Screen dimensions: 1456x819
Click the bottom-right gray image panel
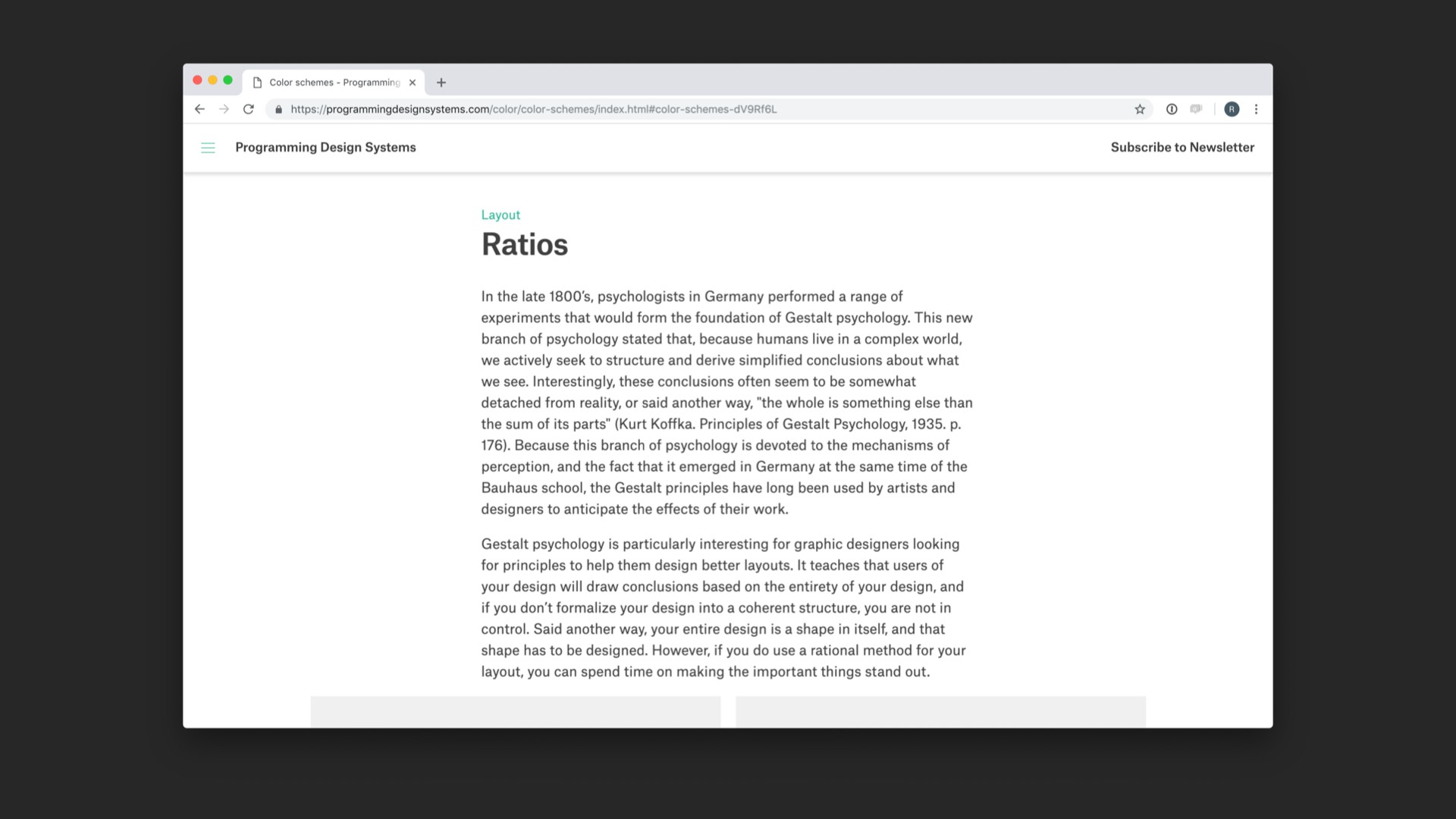[x=940, y=711]
